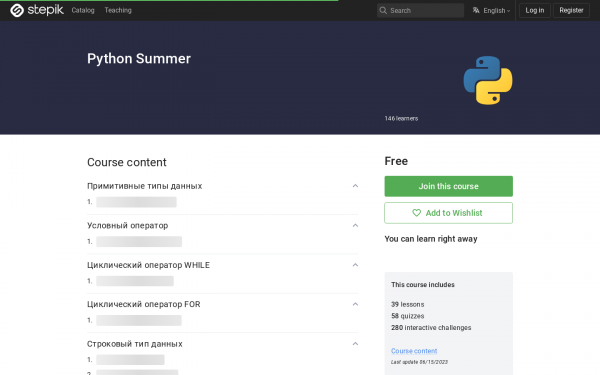The image size is (600, 375).
Task: Click the 58 quizzes text
Action: (x=408, y=316)
